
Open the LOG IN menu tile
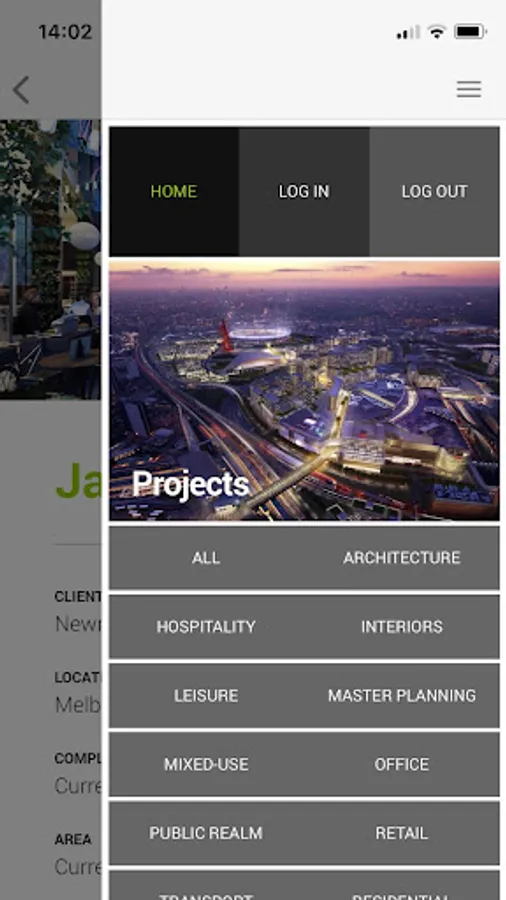304,192
